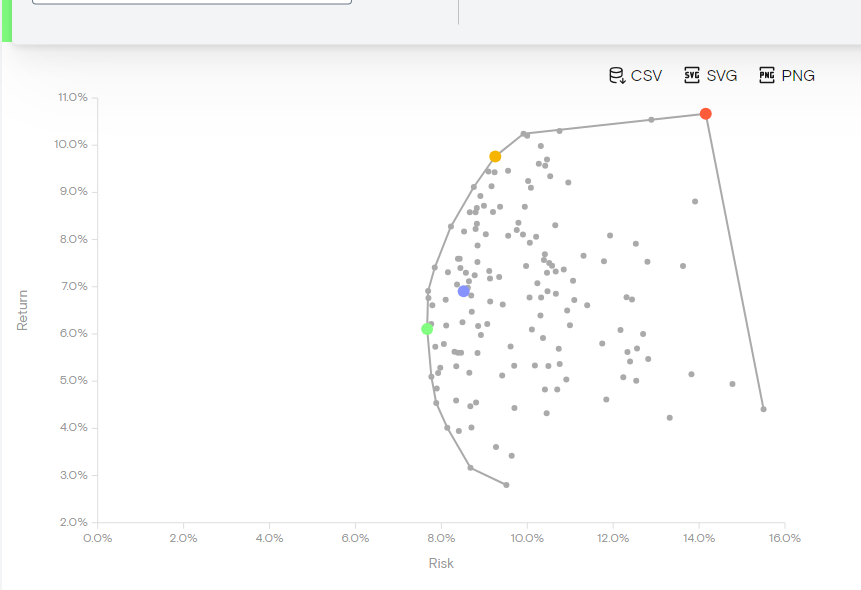Select the blue portfolio marker

pyautogui.click(x=464, y=291)
